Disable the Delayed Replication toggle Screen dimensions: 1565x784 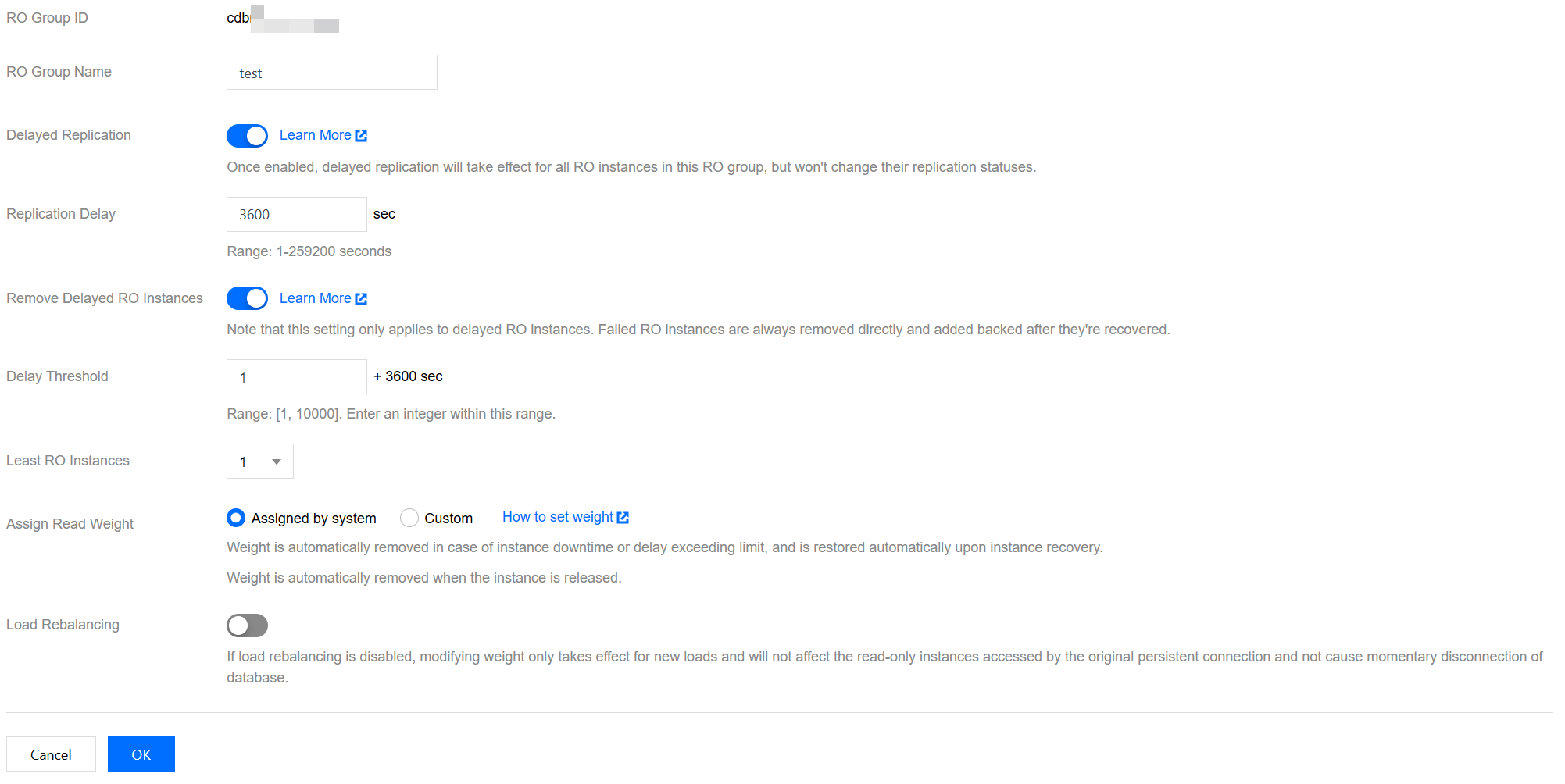[247, 136]
